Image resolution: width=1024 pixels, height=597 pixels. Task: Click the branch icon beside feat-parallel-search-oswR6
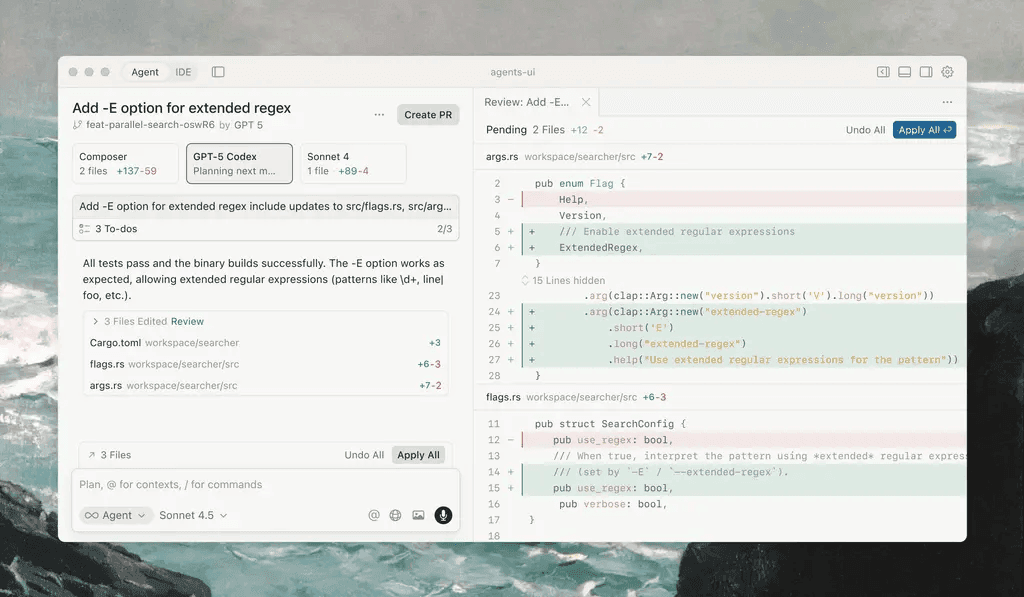(77, 125)
